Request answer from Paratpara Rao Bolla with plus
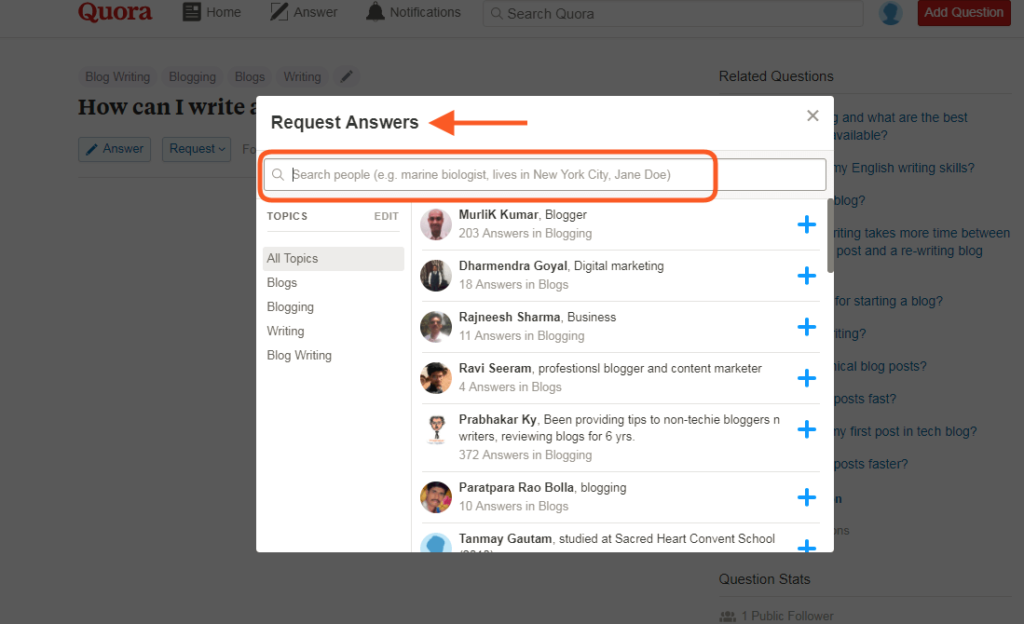Viewport: 1024px width, 624px height. click(x=807, y=497)
